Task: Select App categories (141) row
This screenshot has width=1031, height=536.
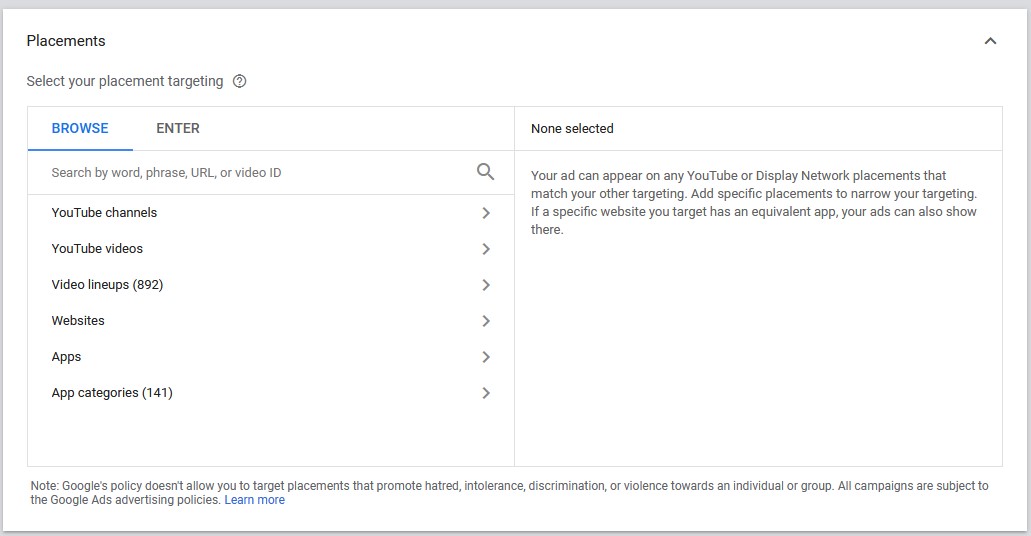Action: [x=112, y=392]
